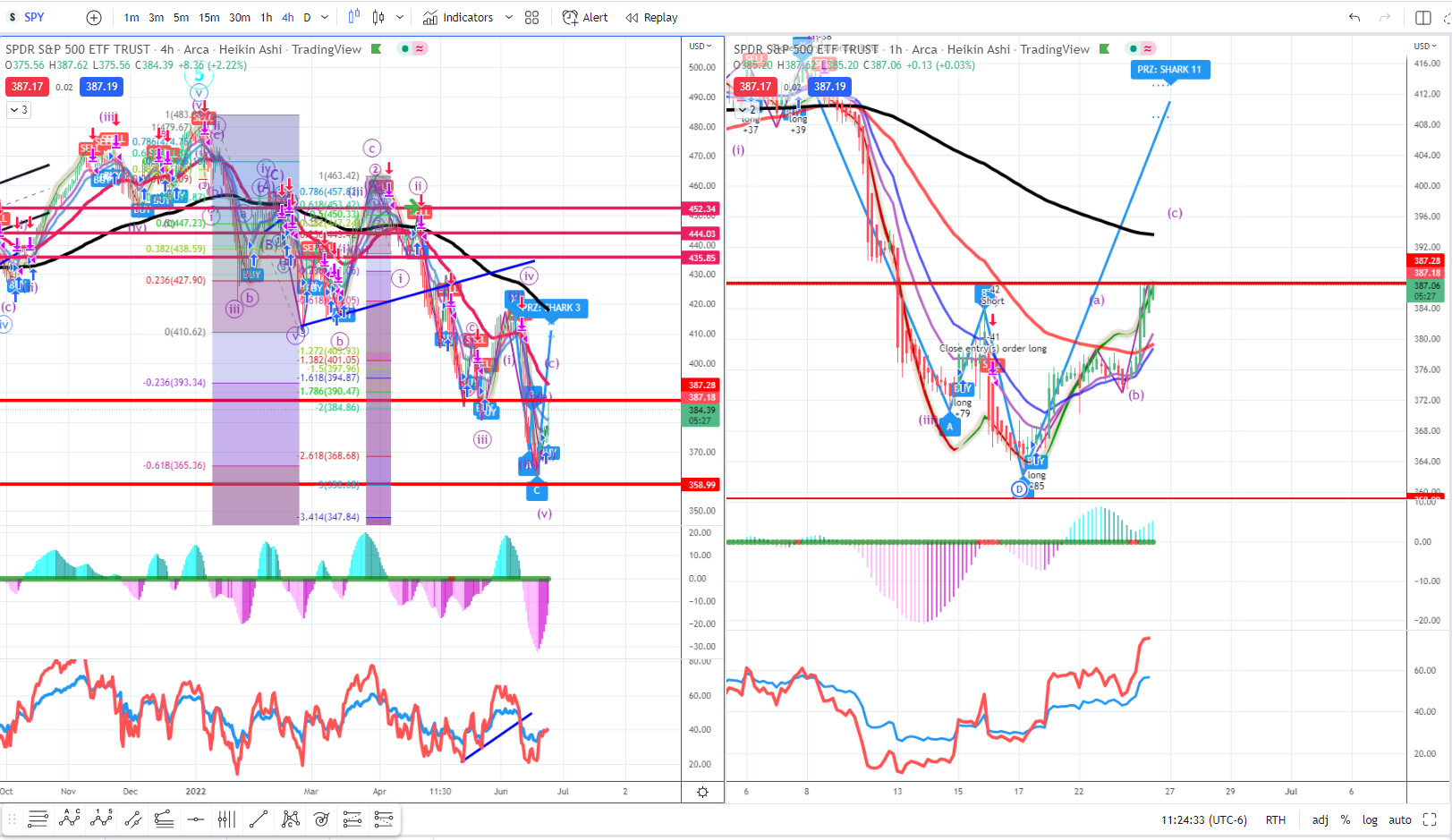Switch to the 1h timeframe
The height and width of the screenshot is (840, 1452).
[267, 17]
